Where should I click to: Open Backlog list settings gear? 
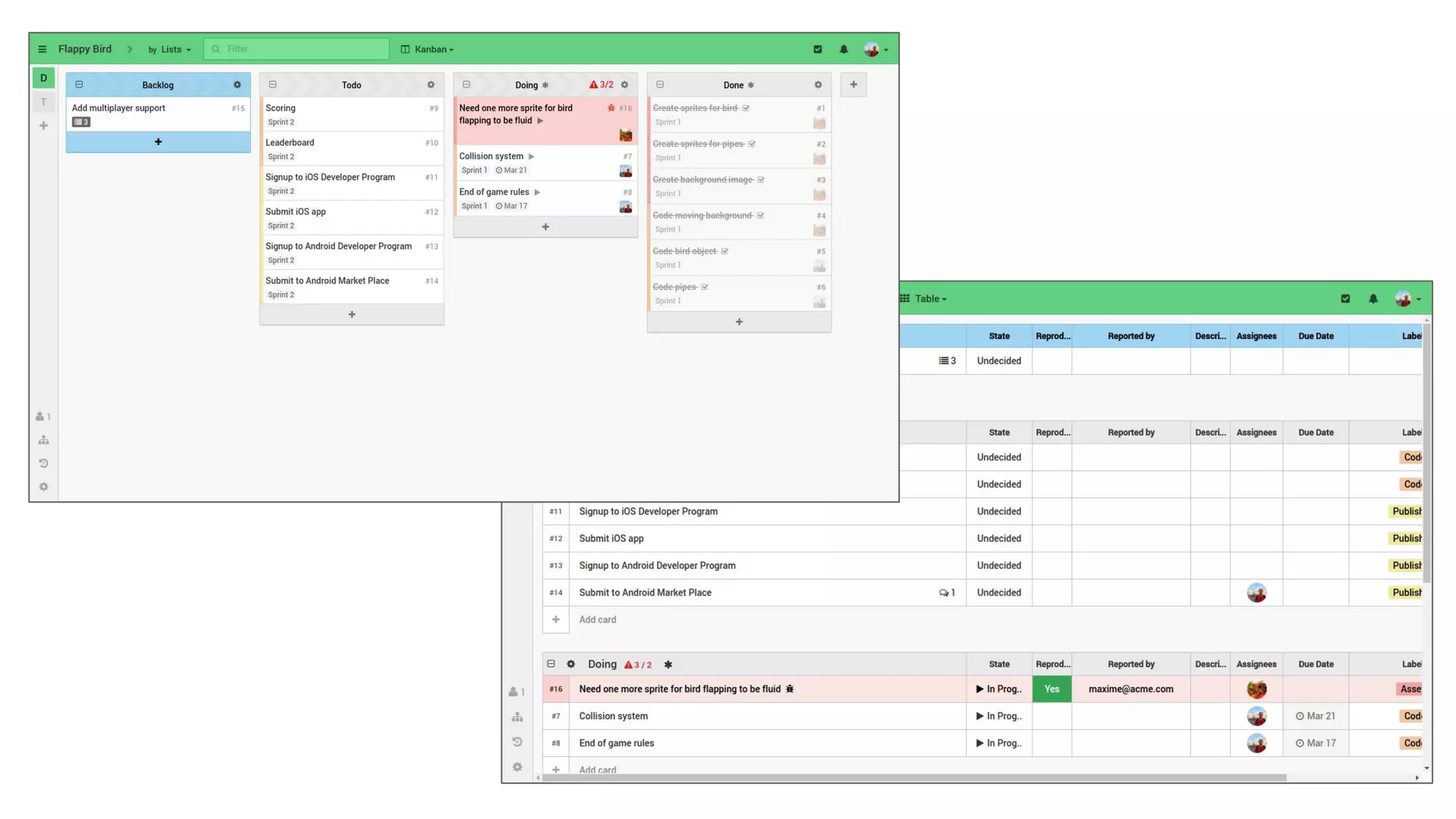tap(237, 85)
